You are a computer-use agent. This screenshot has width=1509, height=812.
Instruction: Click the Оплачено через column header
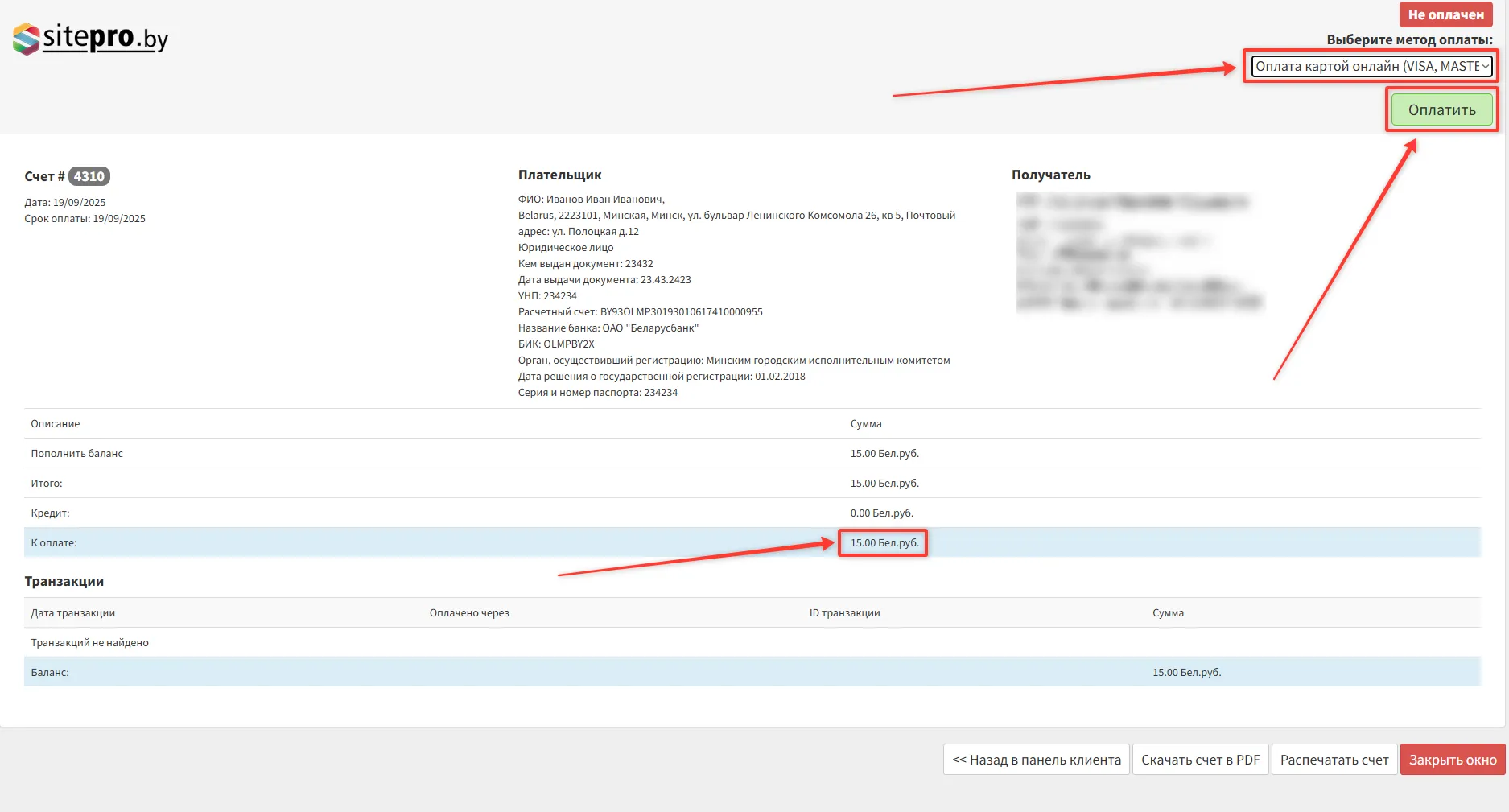click(x=469, y=613)
